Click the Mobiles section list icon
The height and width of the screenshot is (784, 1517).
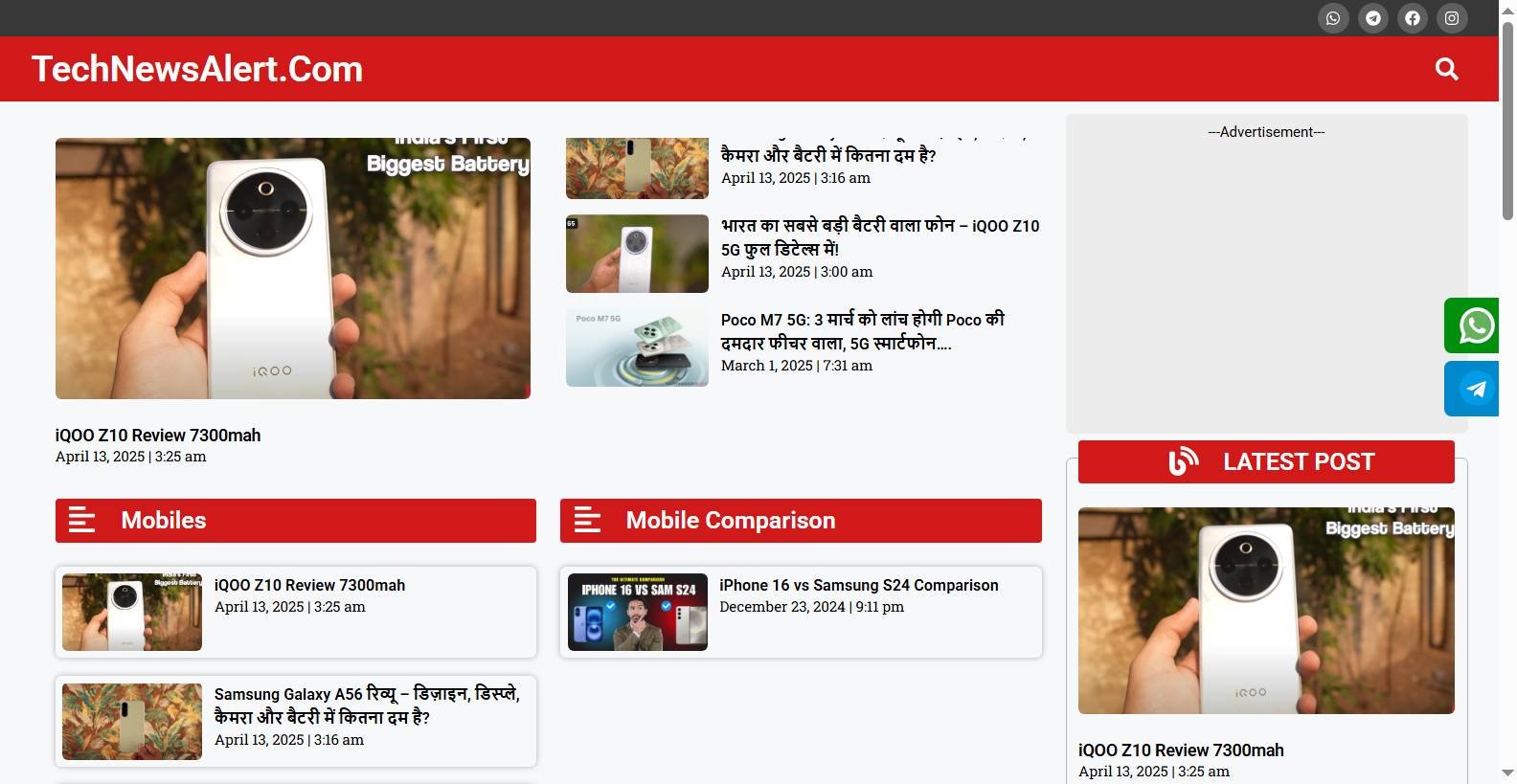(82, 520)
